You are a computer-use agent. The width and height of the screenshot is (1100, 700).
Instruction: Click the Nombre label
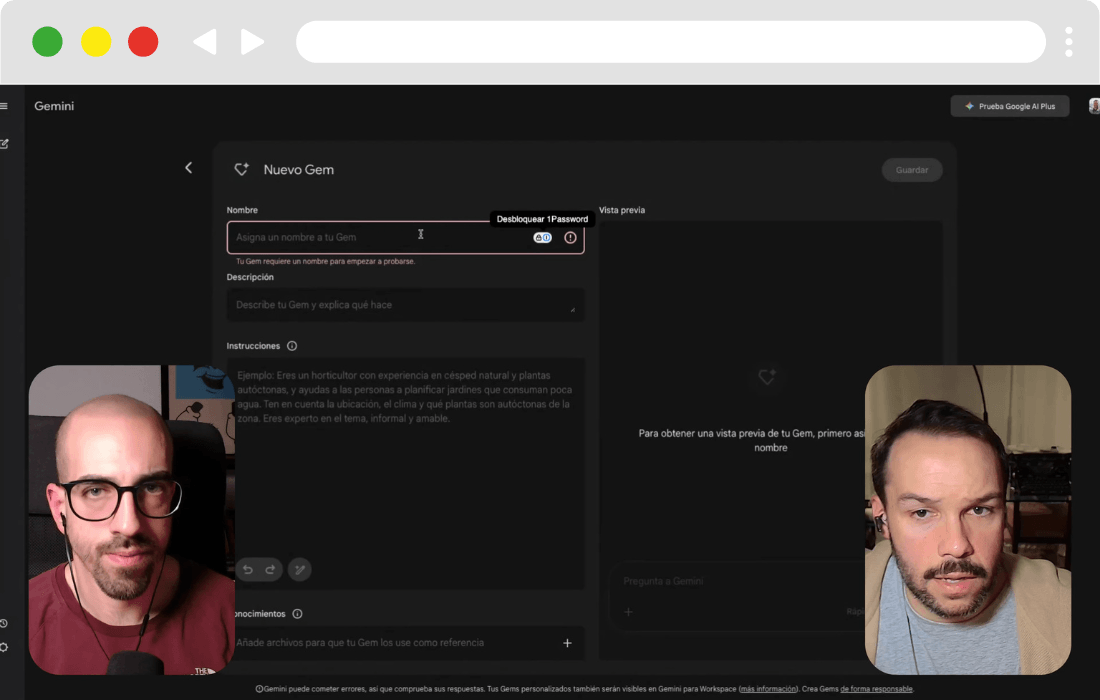click(x=242, y=210)
